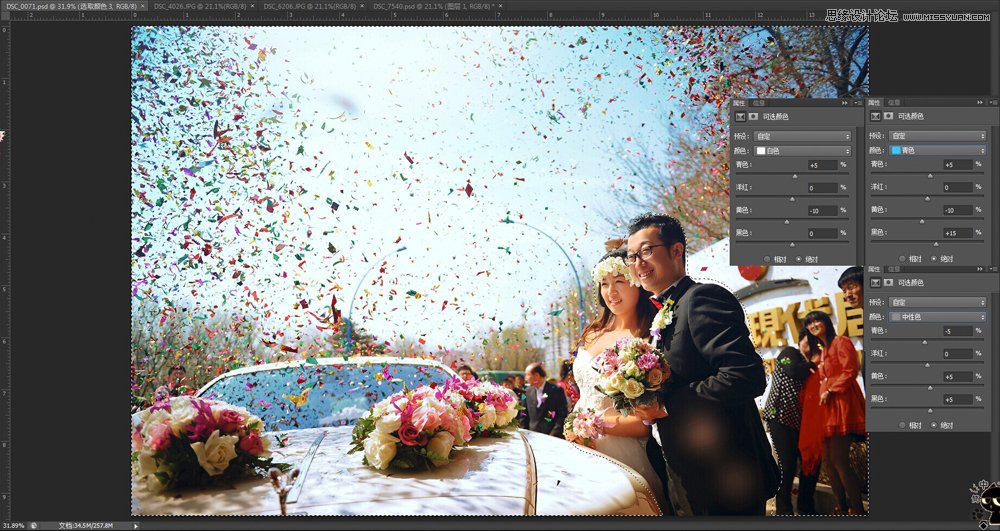The image size is (1000, 531).
Task: Click the 青色 slider handle in the 白色 panel
Action: tap(795, 177)
